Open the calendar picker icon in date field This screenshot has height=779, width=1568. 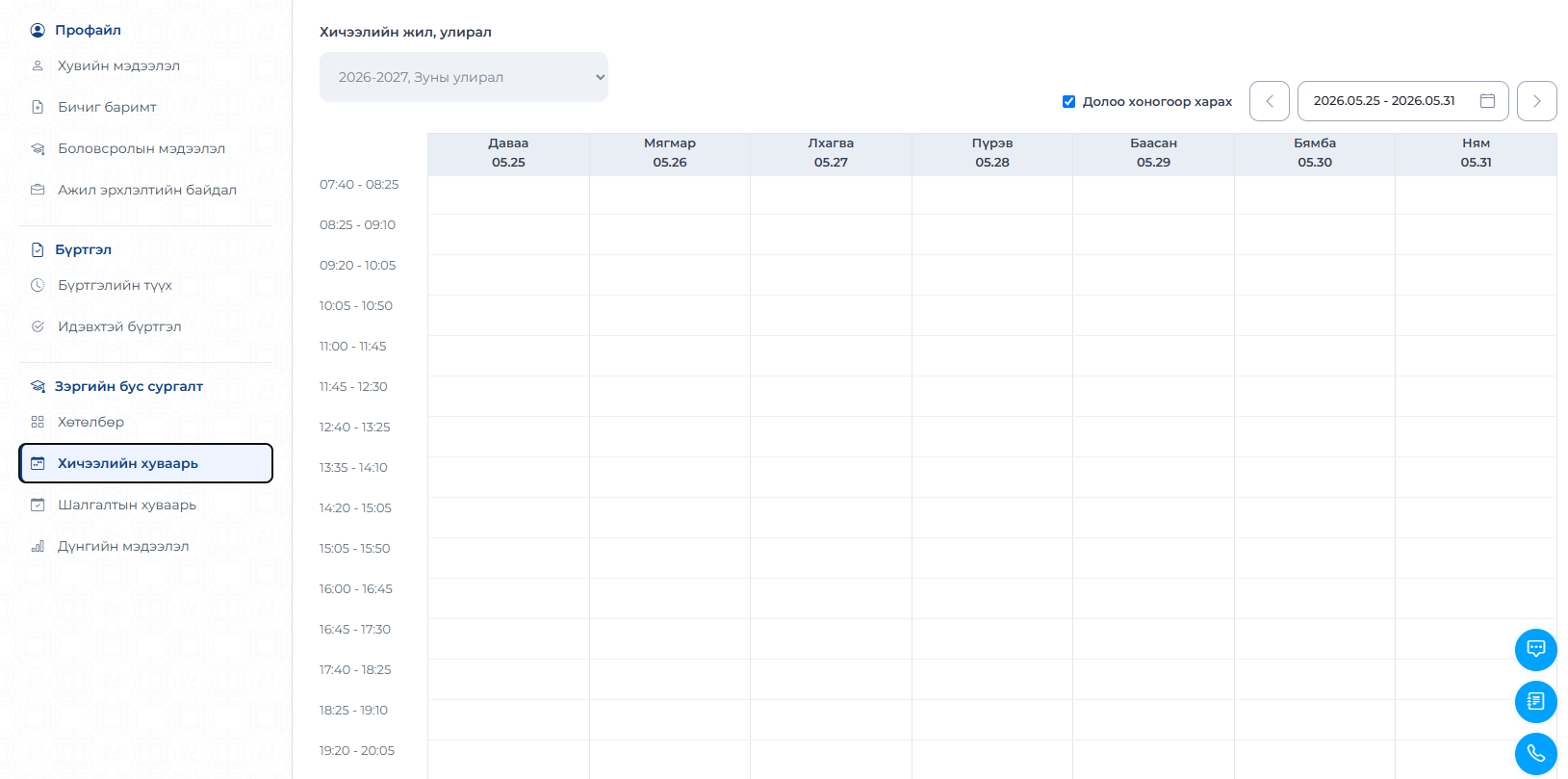[1487, 101]
